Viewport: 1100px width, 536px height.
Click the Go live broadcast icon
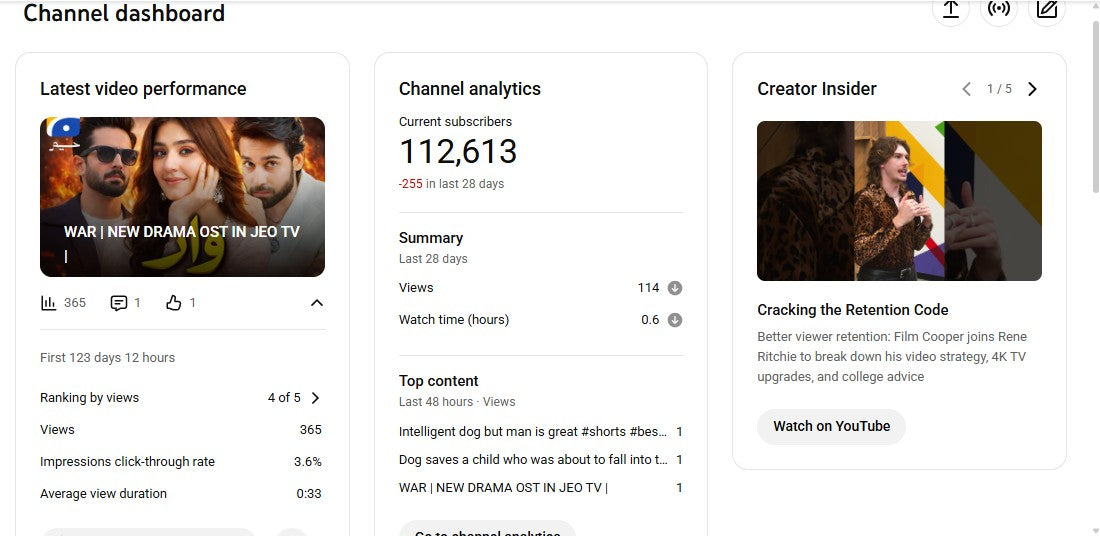pos(999,9)
